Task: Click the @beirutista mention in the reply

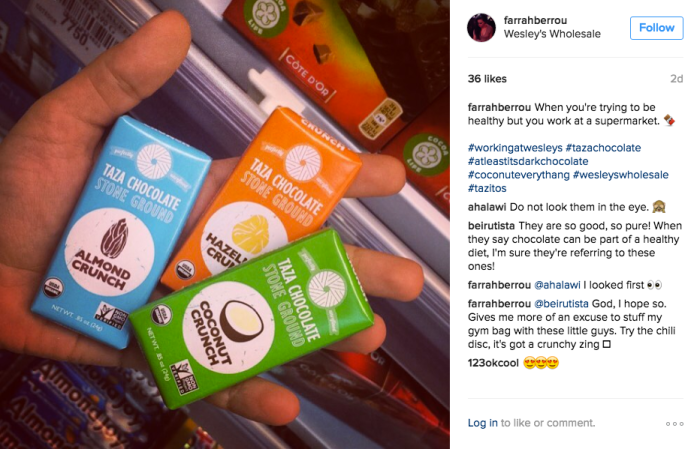Action: coord(561,303)
